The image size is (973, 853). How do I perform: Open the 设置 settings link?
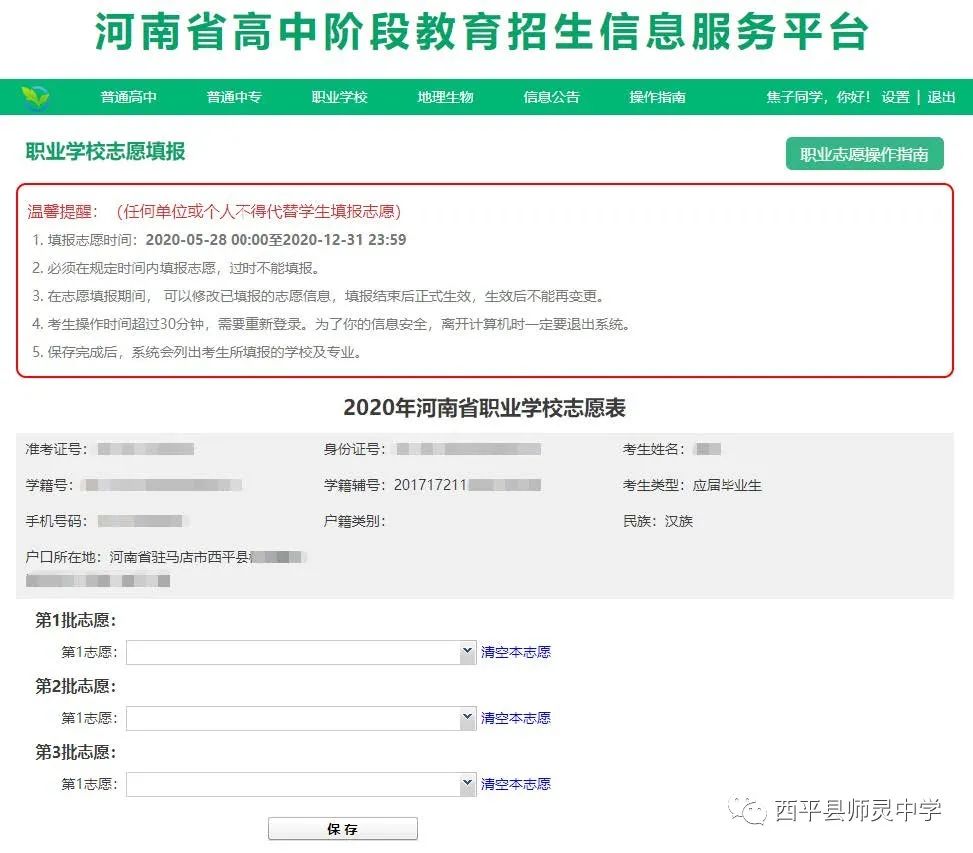pyautogui.click(x=897, y=97)
